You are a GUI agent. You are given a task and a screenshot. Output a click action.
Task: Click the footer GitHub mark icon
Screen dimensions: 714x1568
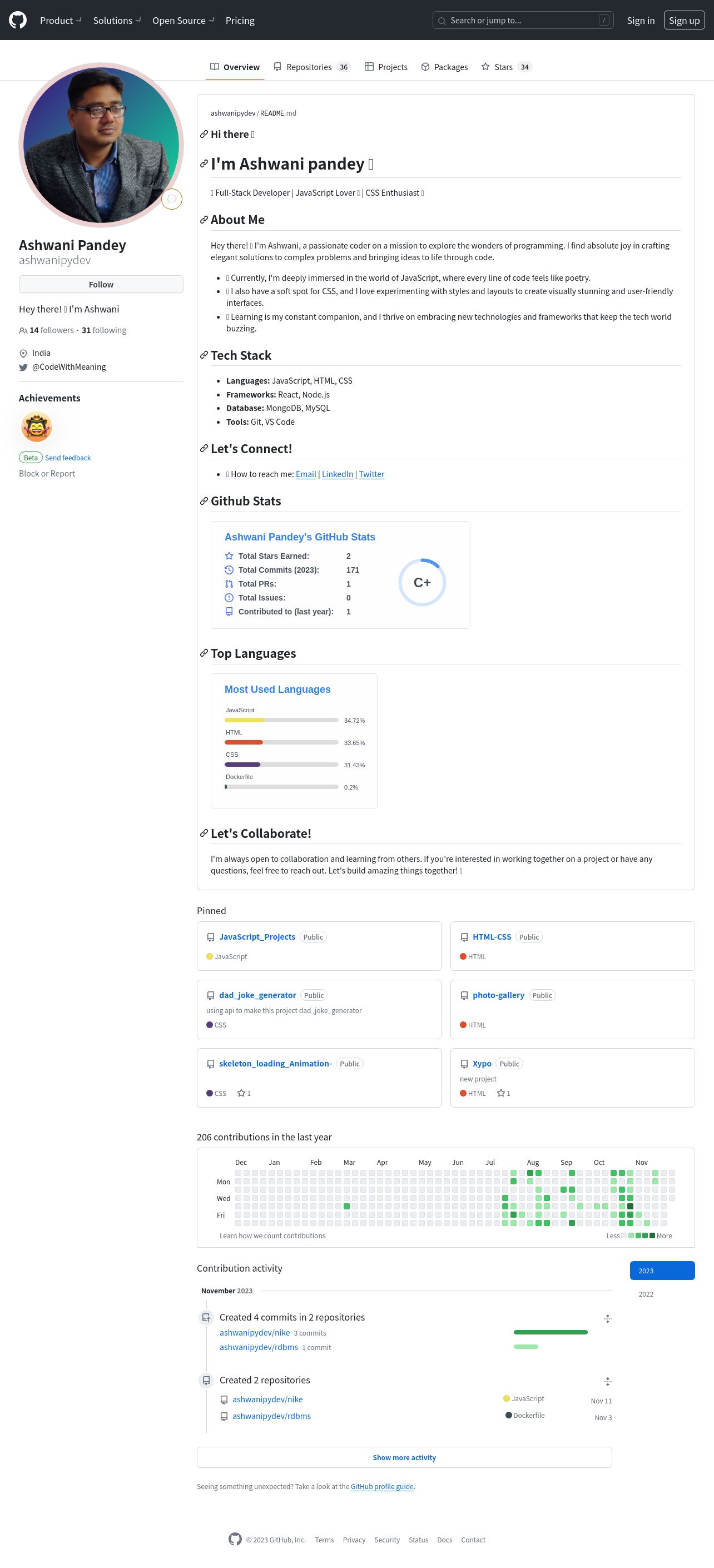coord(235,1539)
